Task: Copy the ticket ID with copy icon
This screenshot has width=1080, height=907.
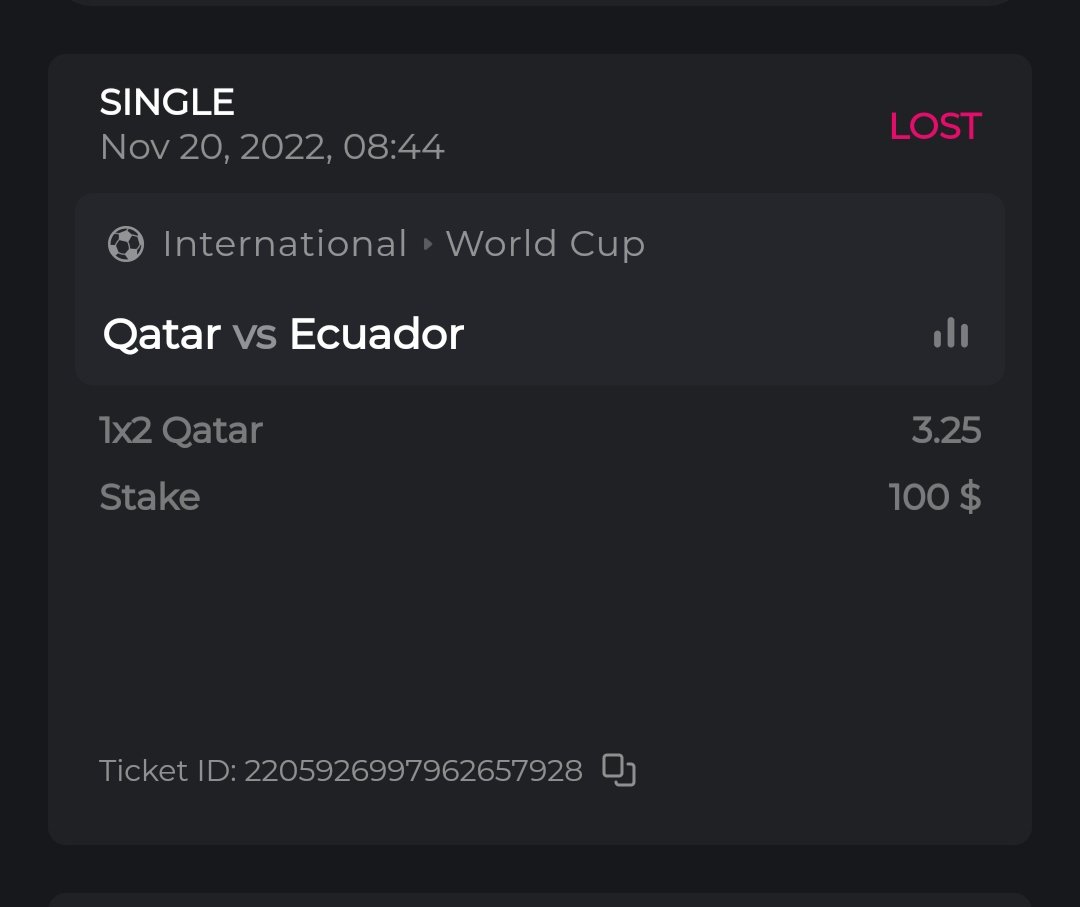Action: point(619,770)
